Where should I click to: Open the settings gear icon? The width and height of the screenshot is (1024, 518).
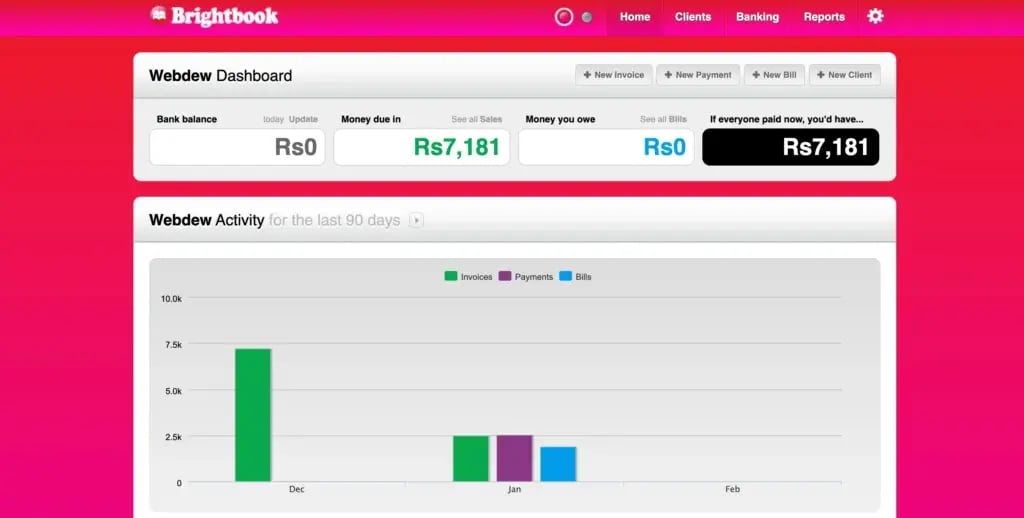coord(875,16)
